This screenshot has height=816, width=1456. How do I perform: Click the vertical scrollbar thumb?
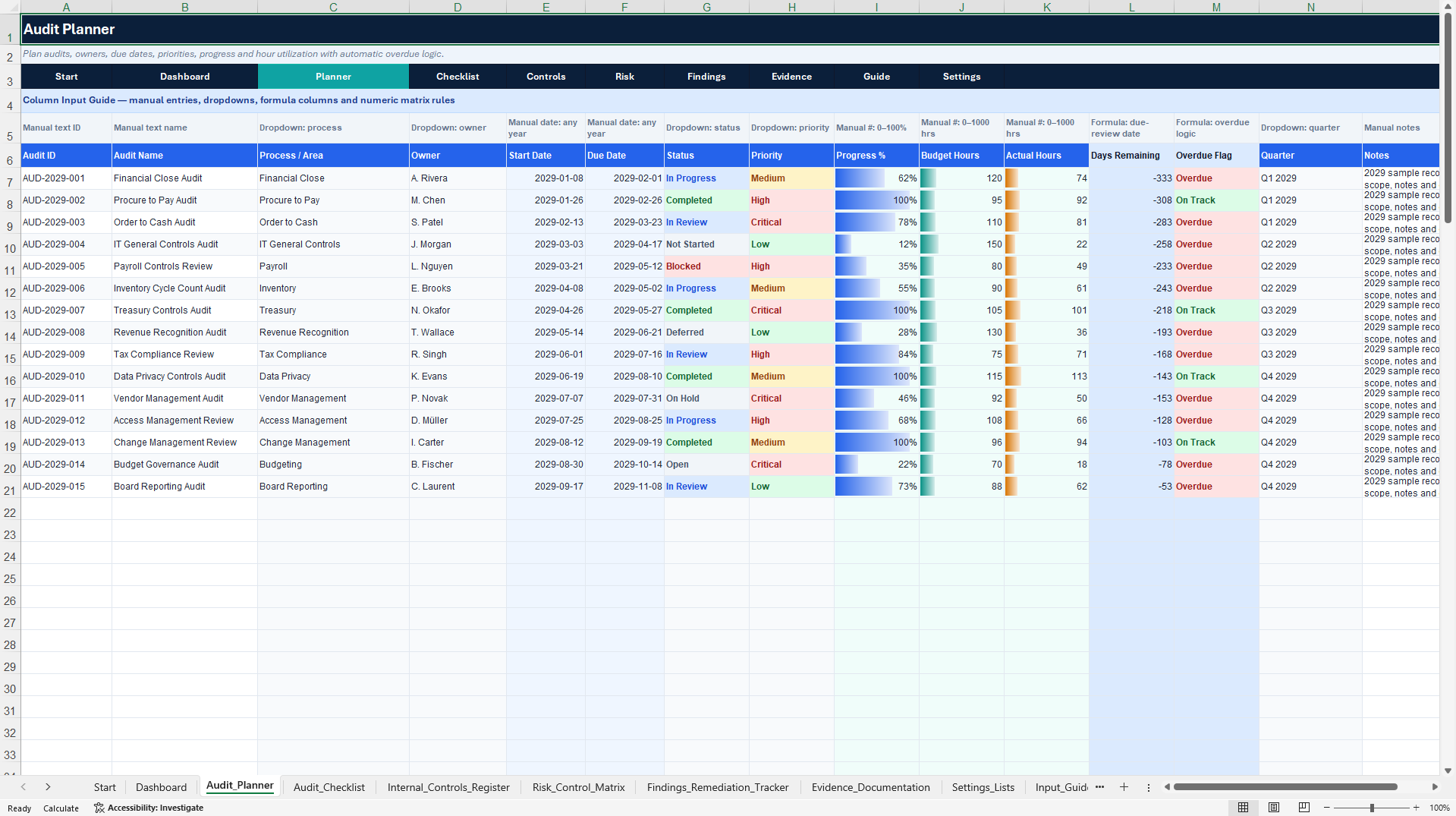(1448, 118)
